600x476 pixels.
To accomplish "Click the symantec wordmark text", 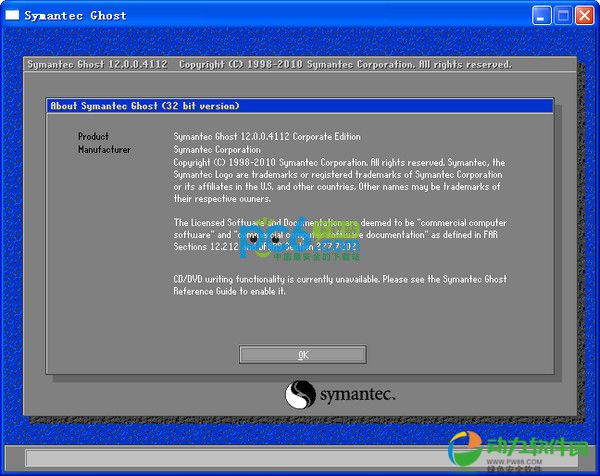I will point(356,396).
